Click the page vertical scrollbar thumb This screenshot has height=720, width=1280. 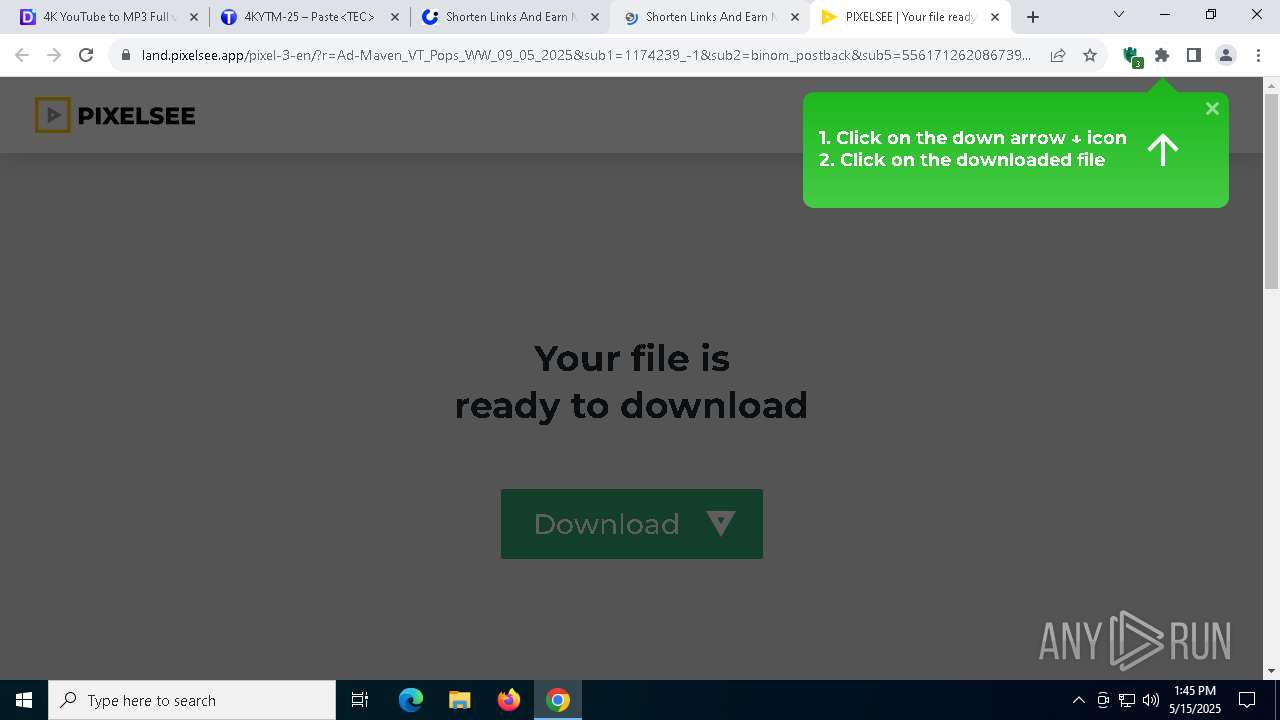pyautogui.click(x=1272, y=191)
